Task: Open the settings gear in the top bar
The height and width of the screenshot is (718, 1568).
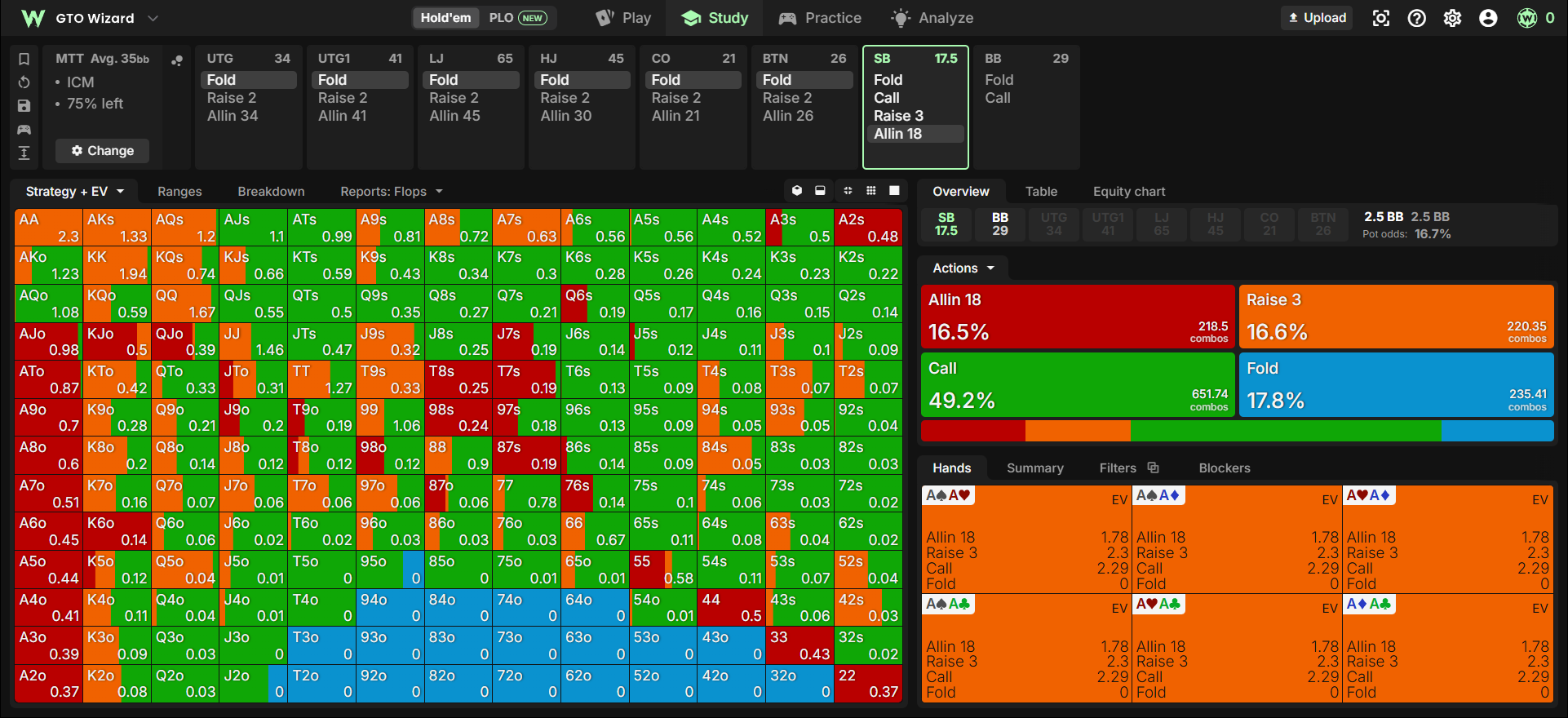Action: point(1453,18)
